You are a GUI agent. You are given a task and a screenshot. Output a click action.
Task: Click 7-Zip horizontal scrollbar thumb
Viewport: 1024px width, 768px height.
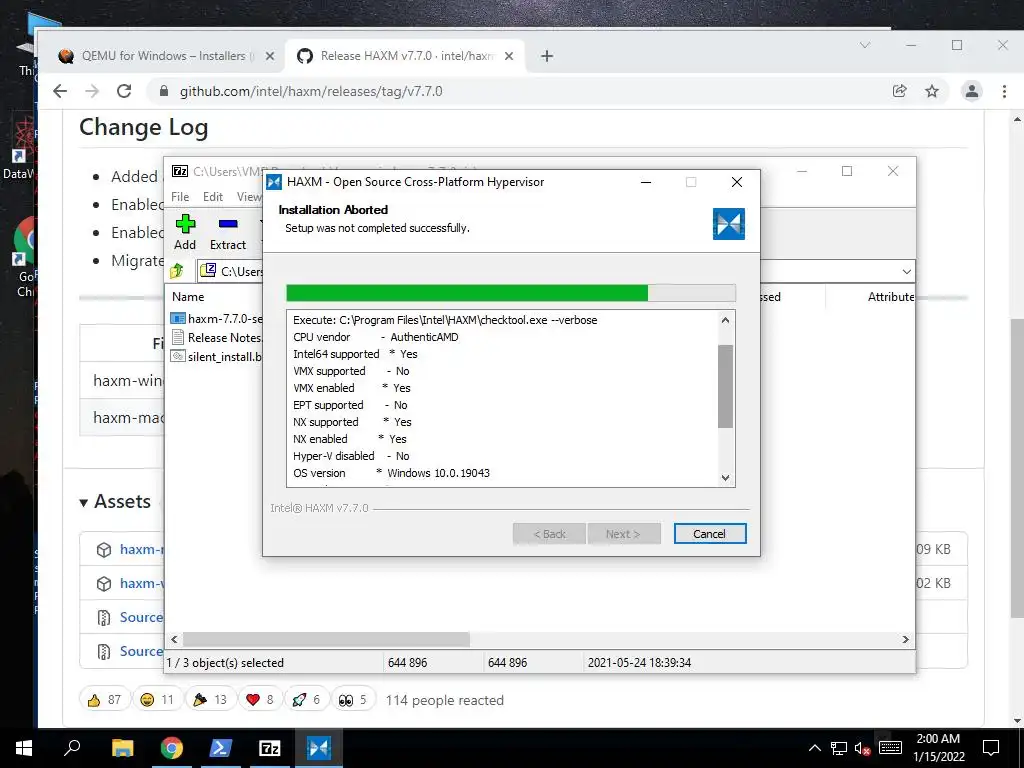(x=326, y=639)
